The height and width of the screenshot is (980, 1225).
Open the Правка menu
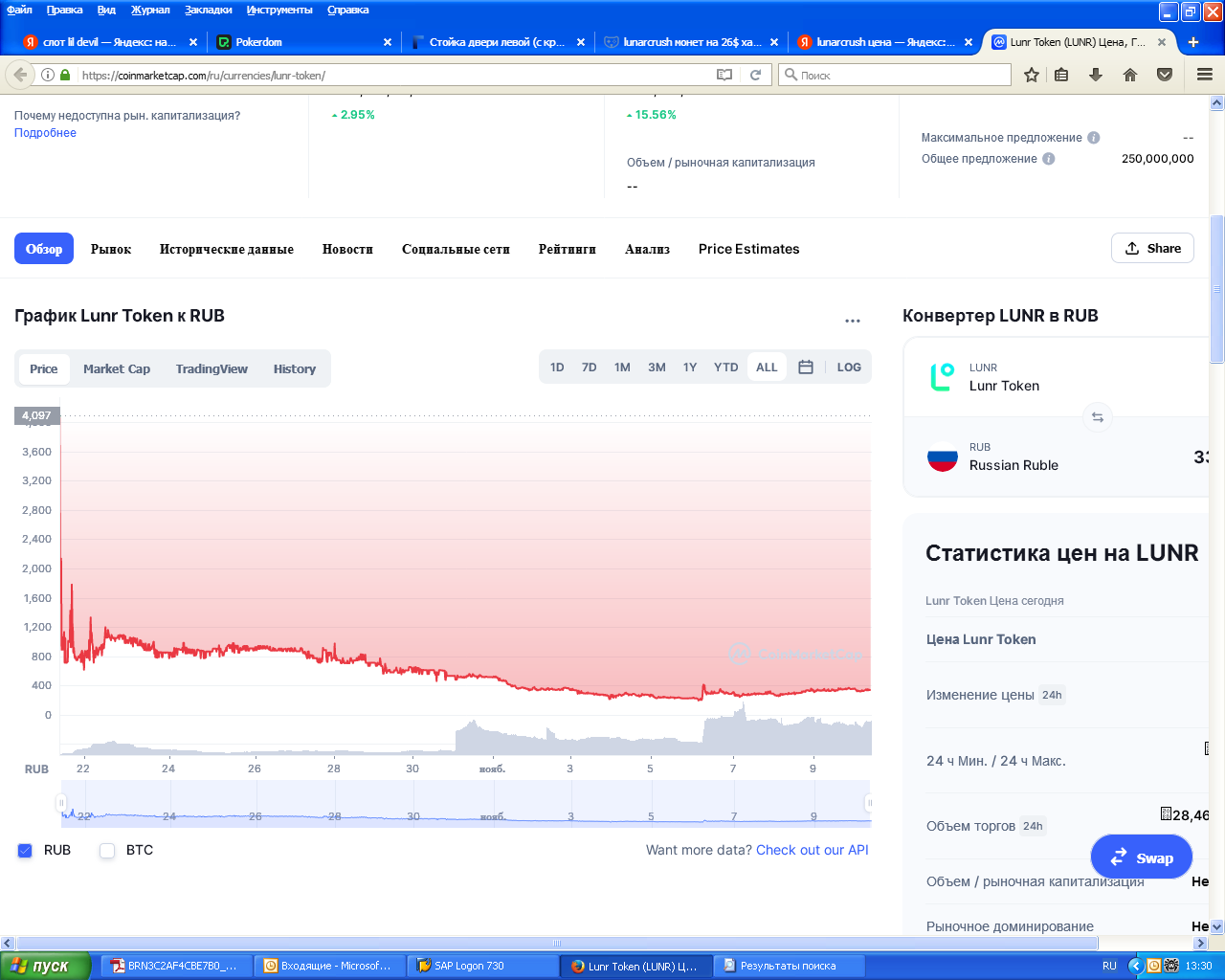coord(64,10)
